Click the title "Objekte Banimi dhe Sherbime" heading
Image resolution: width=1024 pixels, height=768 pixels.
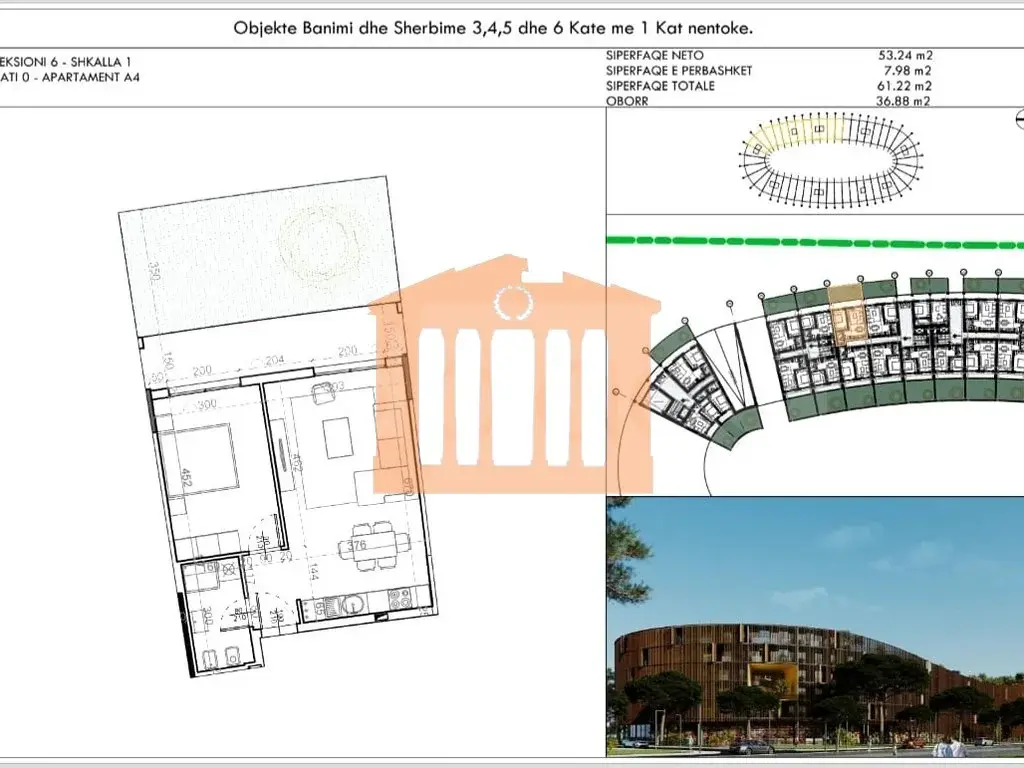coord(493,29)
